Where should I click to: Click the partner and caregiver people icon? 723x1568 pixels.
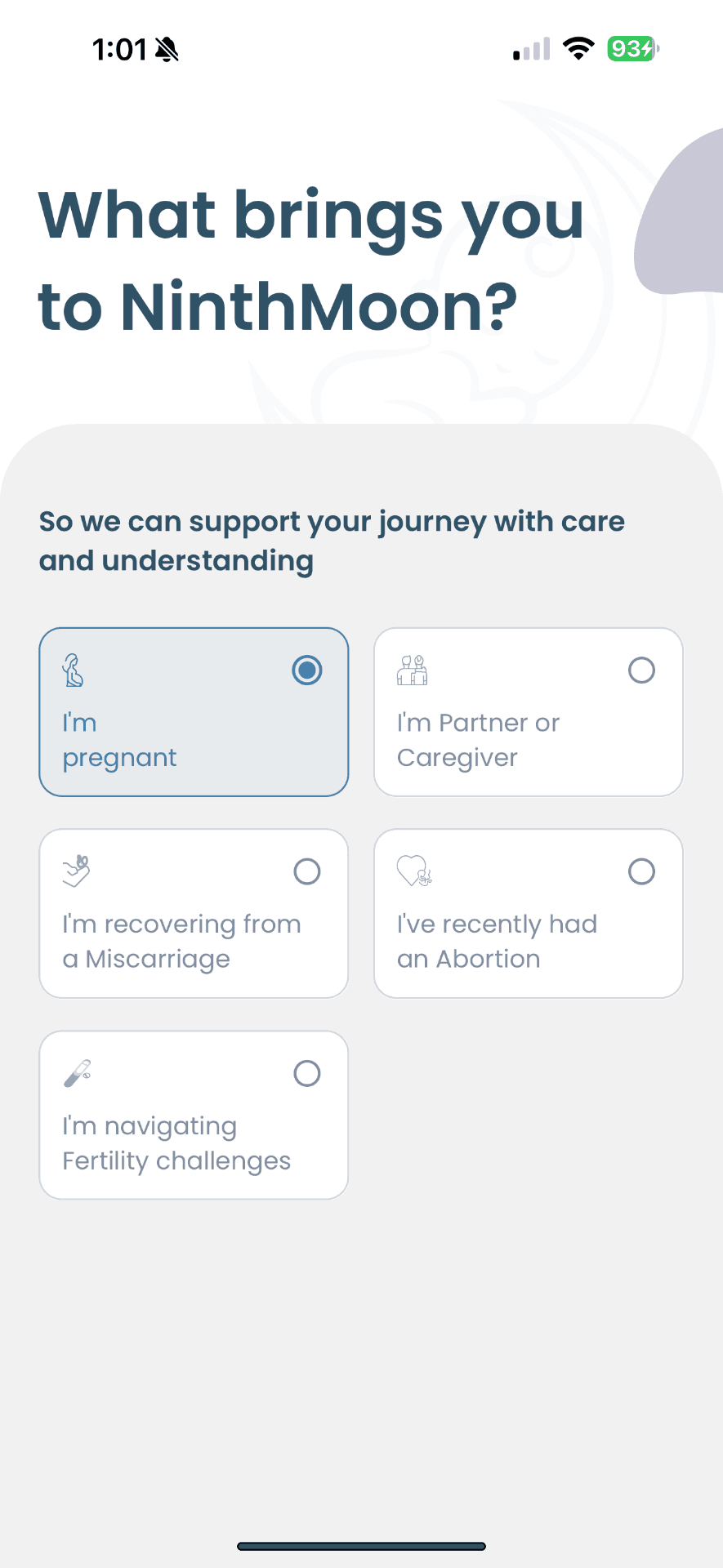coord(413,670)
